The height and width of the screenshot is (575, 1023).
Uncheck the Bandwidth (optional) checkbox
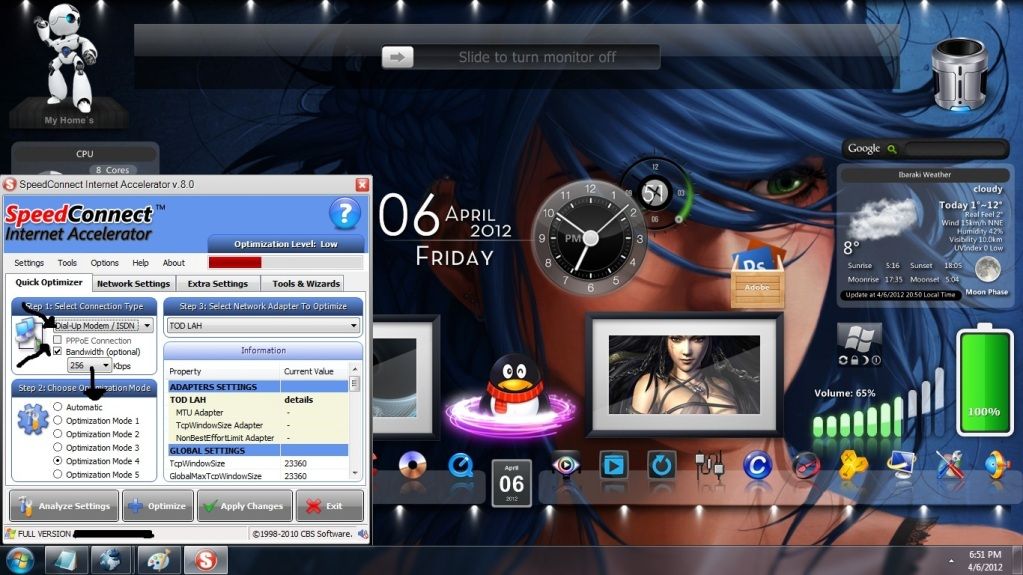click(57, 351)
